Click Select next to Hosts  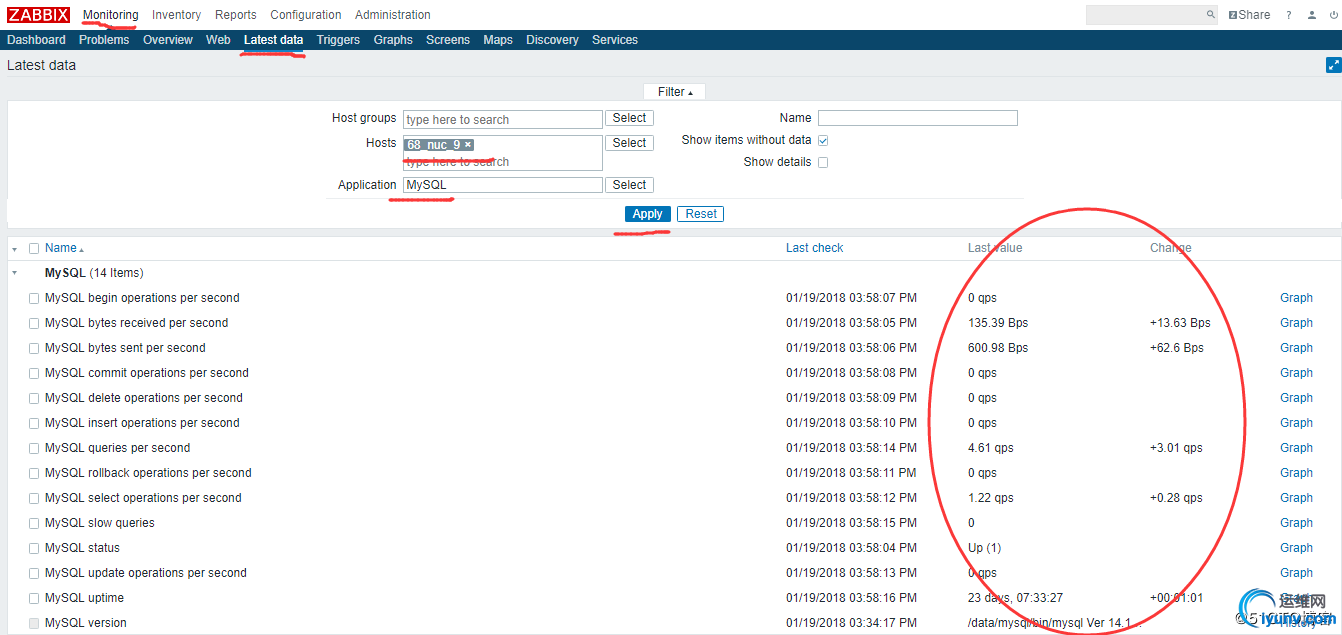click(629, 143)
